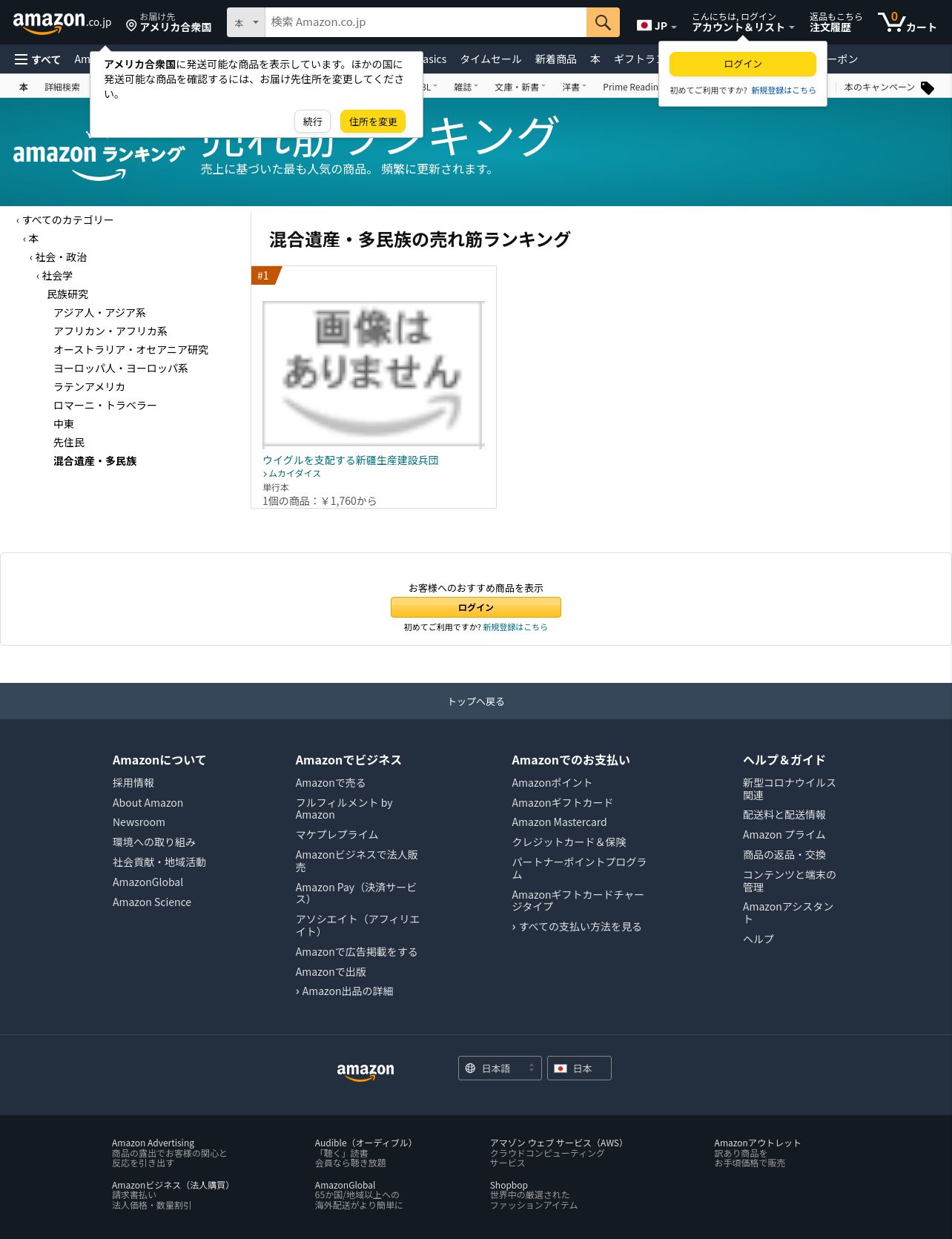Image resolution: width=952 pixels, height=1239 pixels.
Task: Select 新着商品 in navigation bar
Action: pyautogui.click(x=555, y=59)
